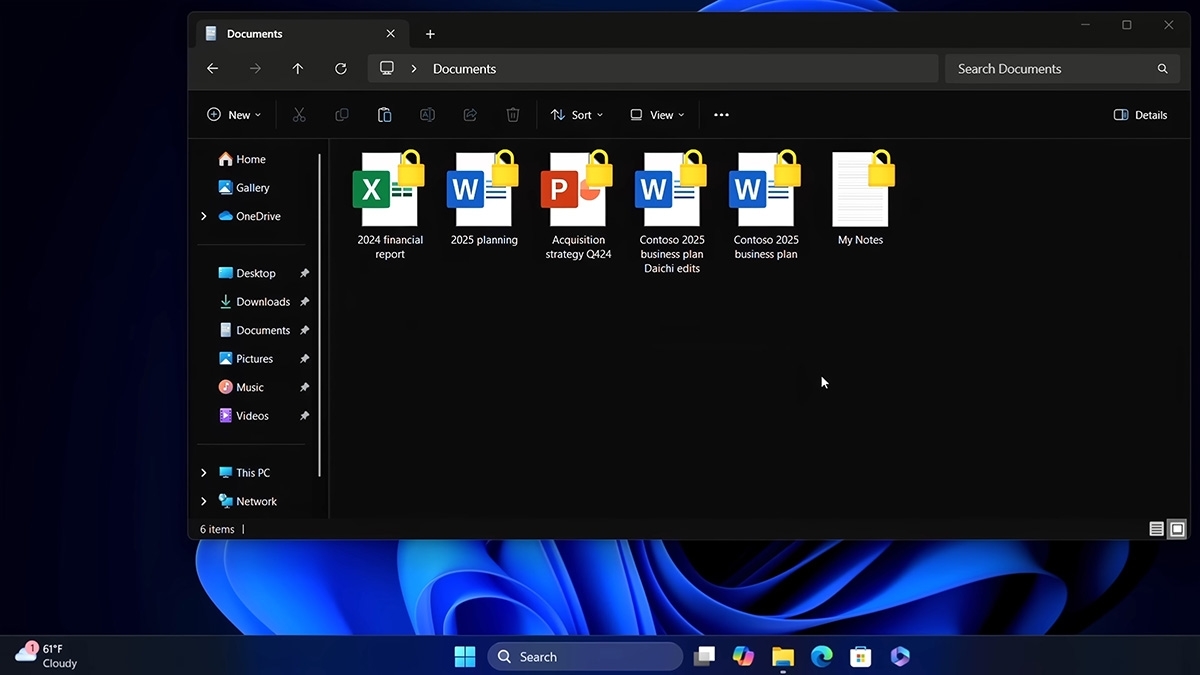
Task: Expand the OneDrive tree node
Action: [x=204, y=216]
